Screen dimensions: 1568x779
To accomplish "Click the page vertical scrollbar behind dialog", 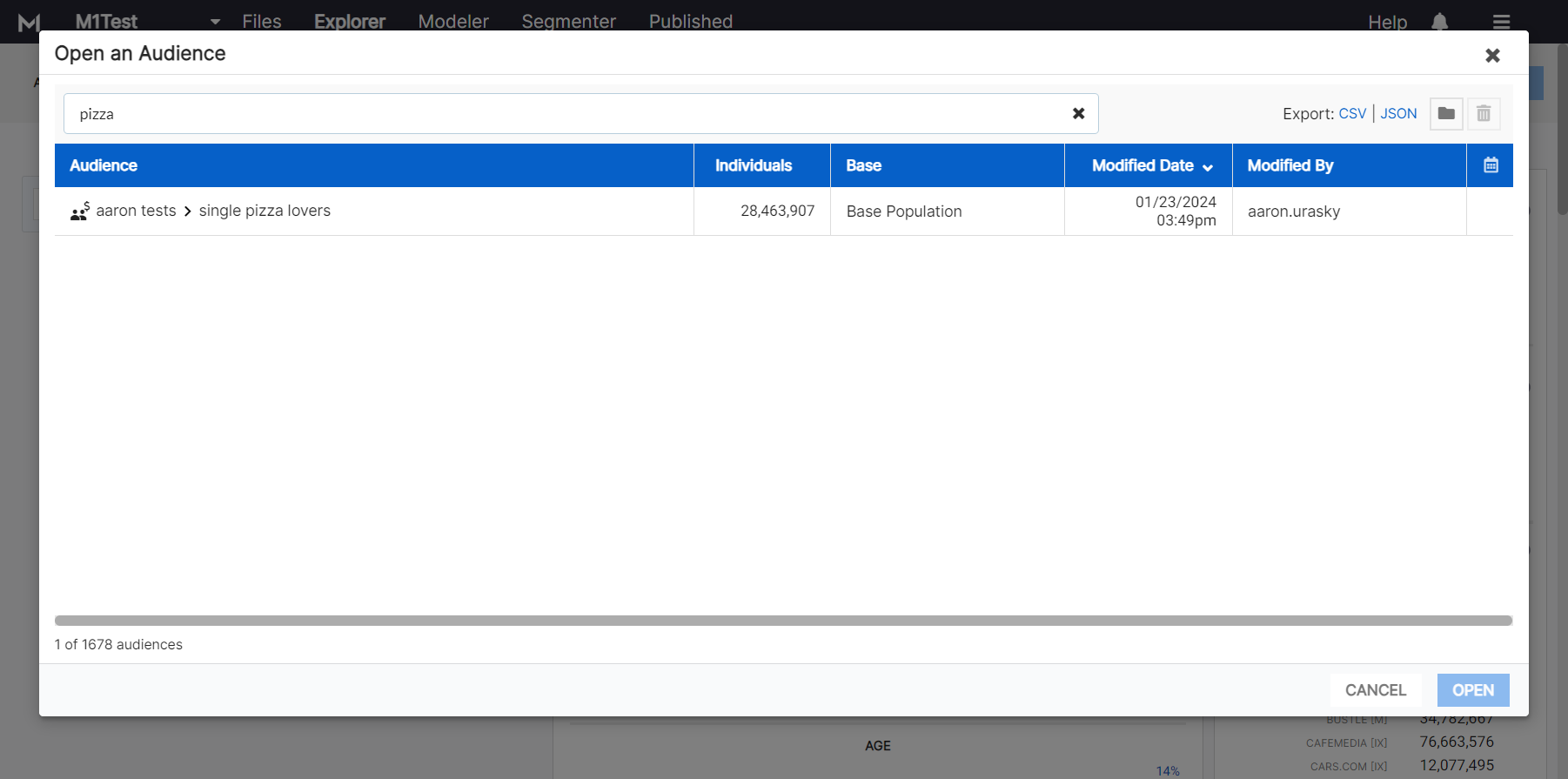I will pos(1562,131).
